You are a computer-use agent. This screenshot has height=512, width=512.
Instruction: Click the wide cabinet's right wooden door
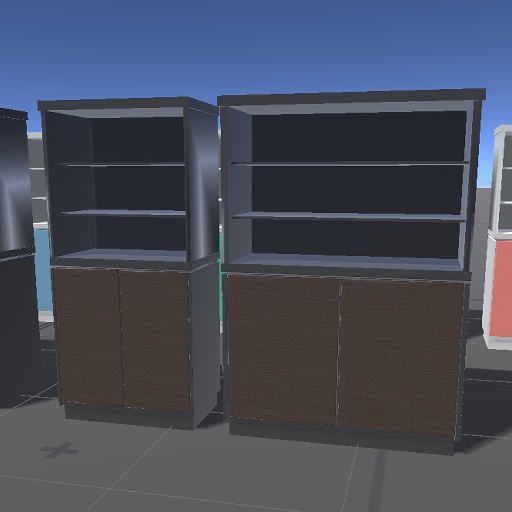tap(400, 358)
